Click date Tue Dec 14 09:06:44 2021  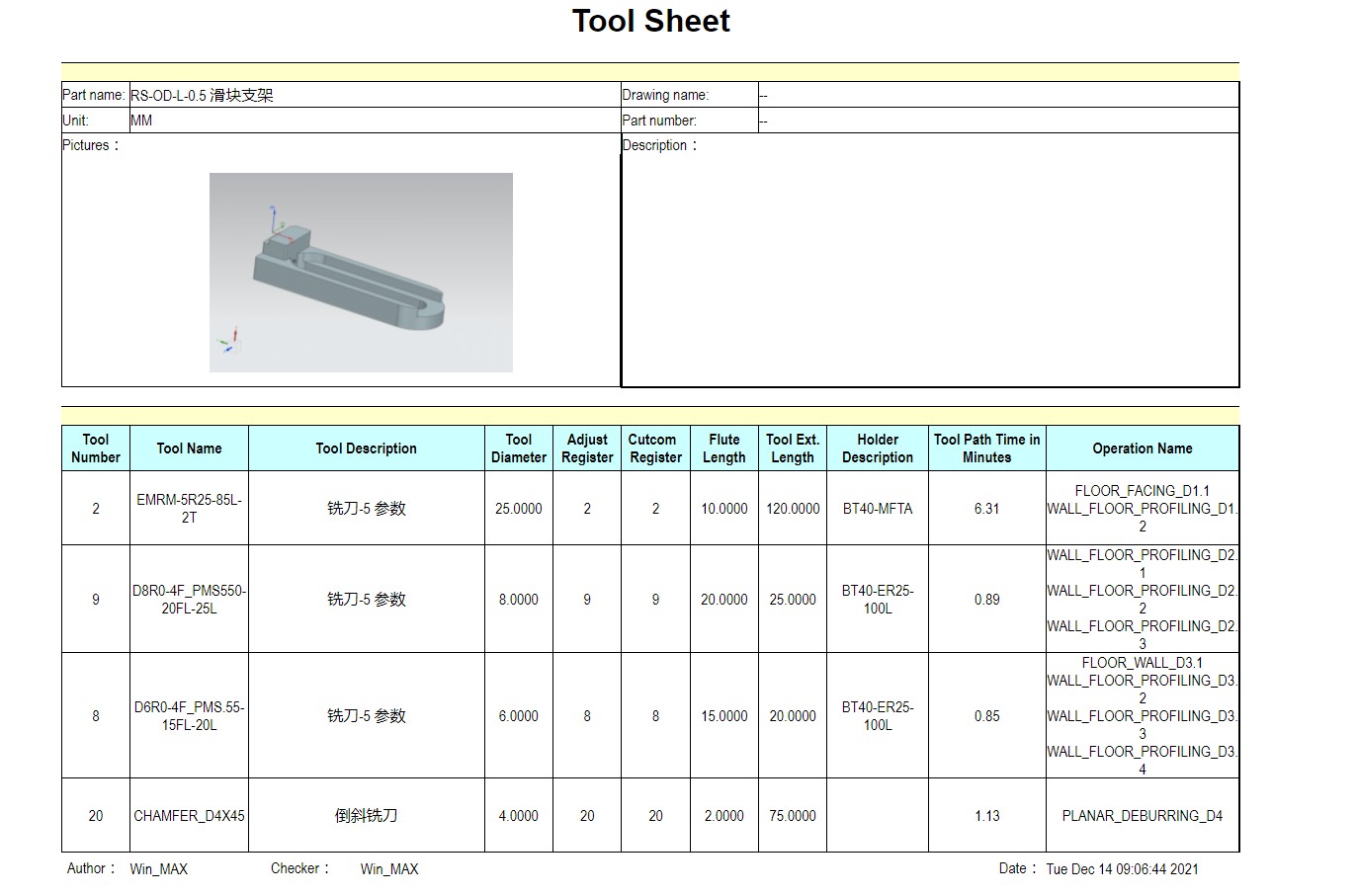(x=1123, y=869)
